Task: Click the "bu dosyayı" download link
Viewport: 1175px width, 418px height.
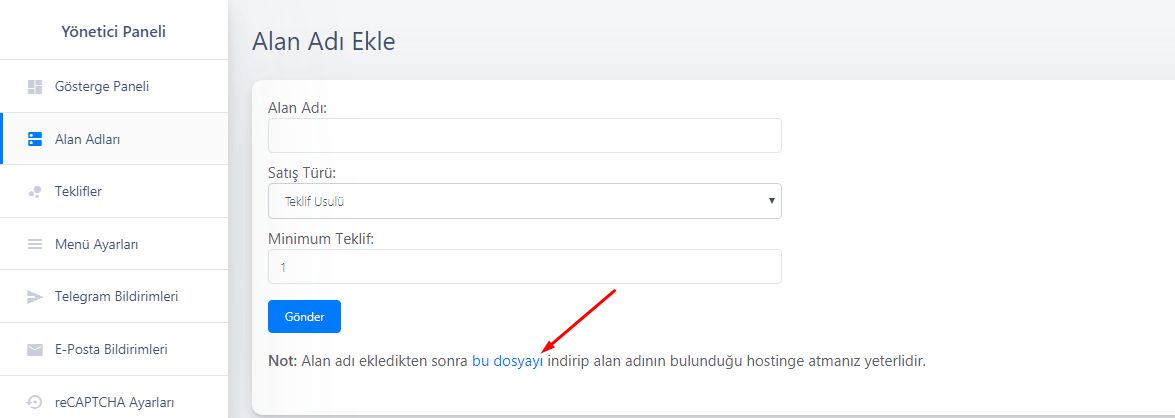Action: click(507, 361)
